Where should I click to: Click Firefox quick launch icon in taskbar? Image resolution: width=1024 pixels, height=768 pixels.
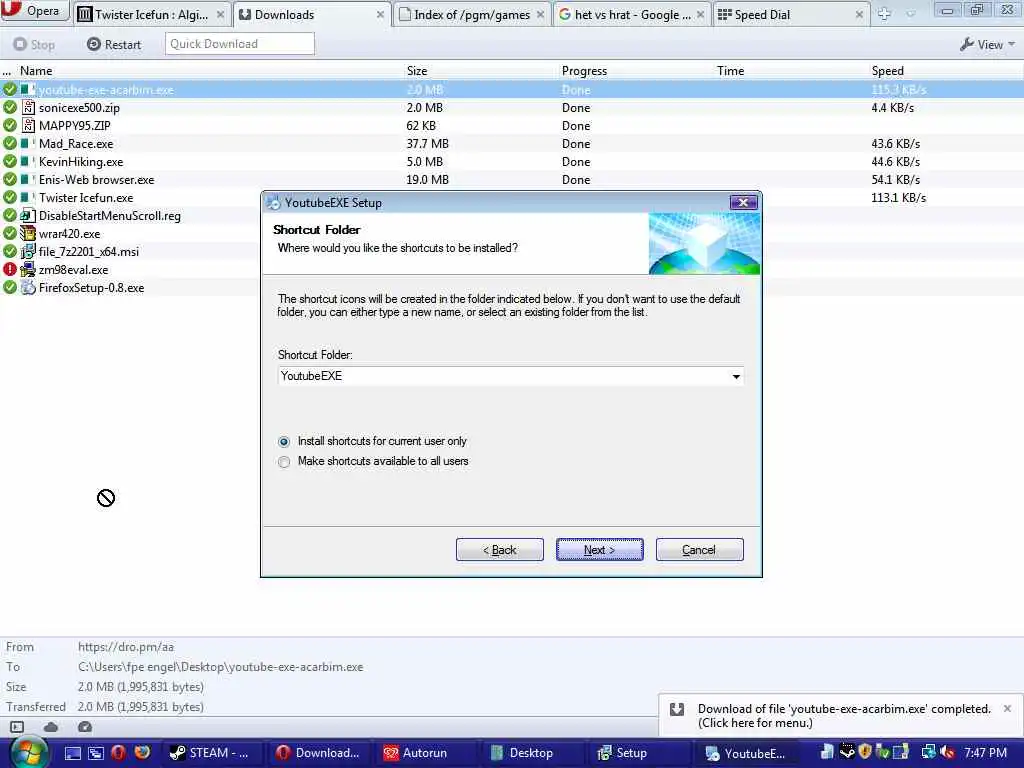coord(142,753)
